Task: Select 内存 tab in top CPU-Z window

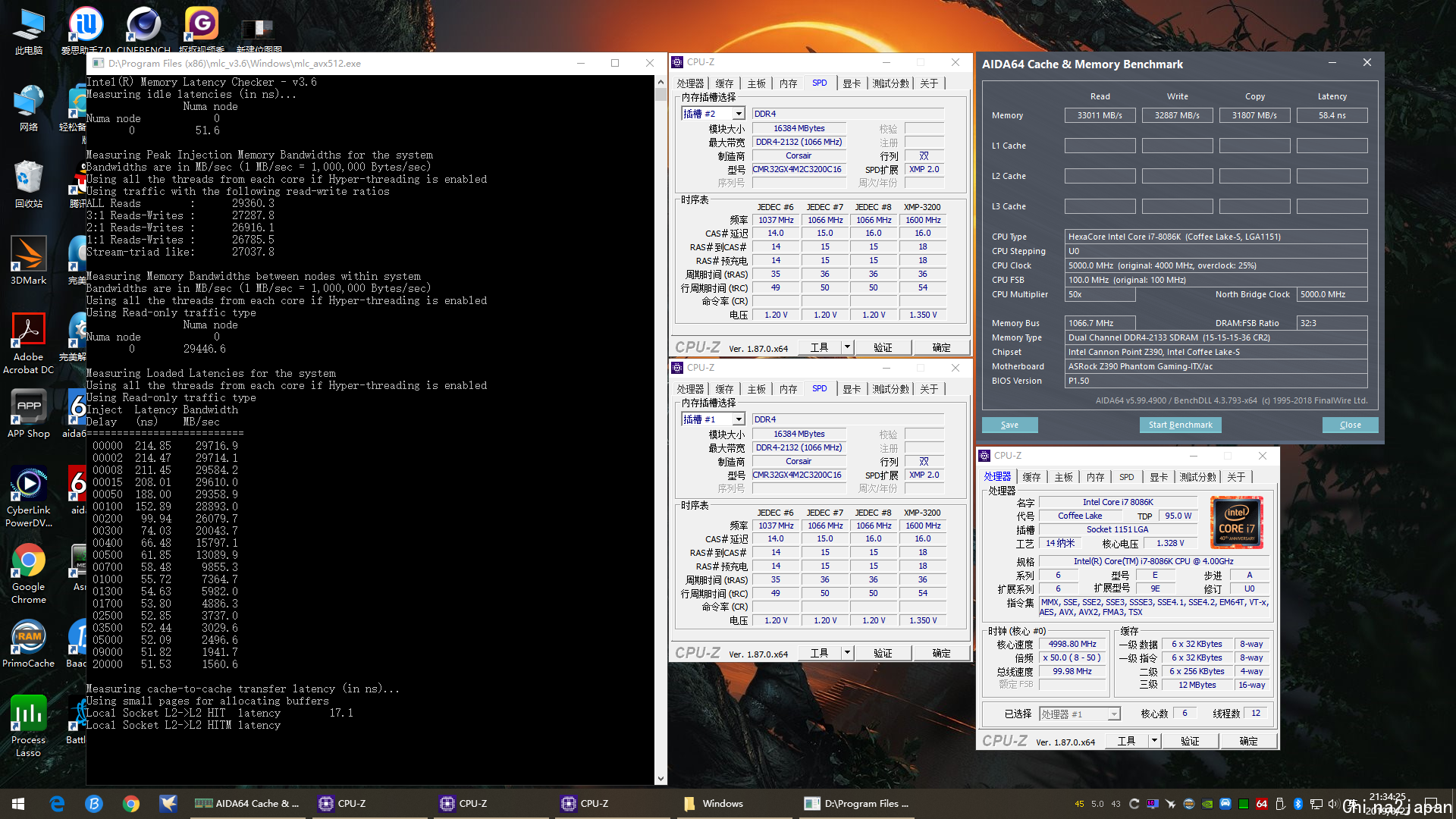Action: click(789, 83)
